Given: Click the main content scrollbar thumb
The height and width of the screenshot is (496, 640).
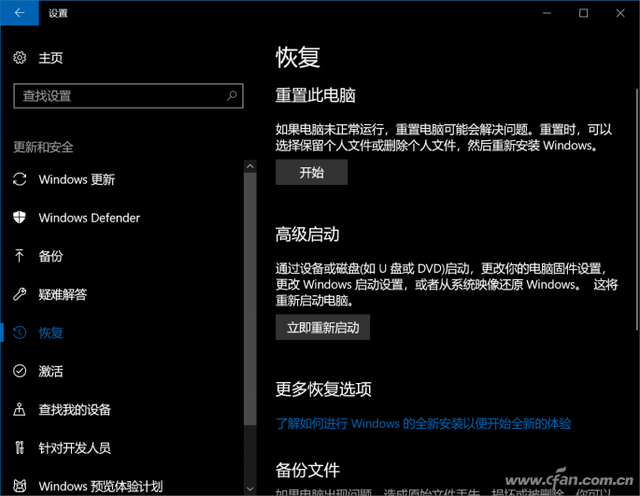Looking at the screenshot, I should pyautogui.click(x=637, y=209).
